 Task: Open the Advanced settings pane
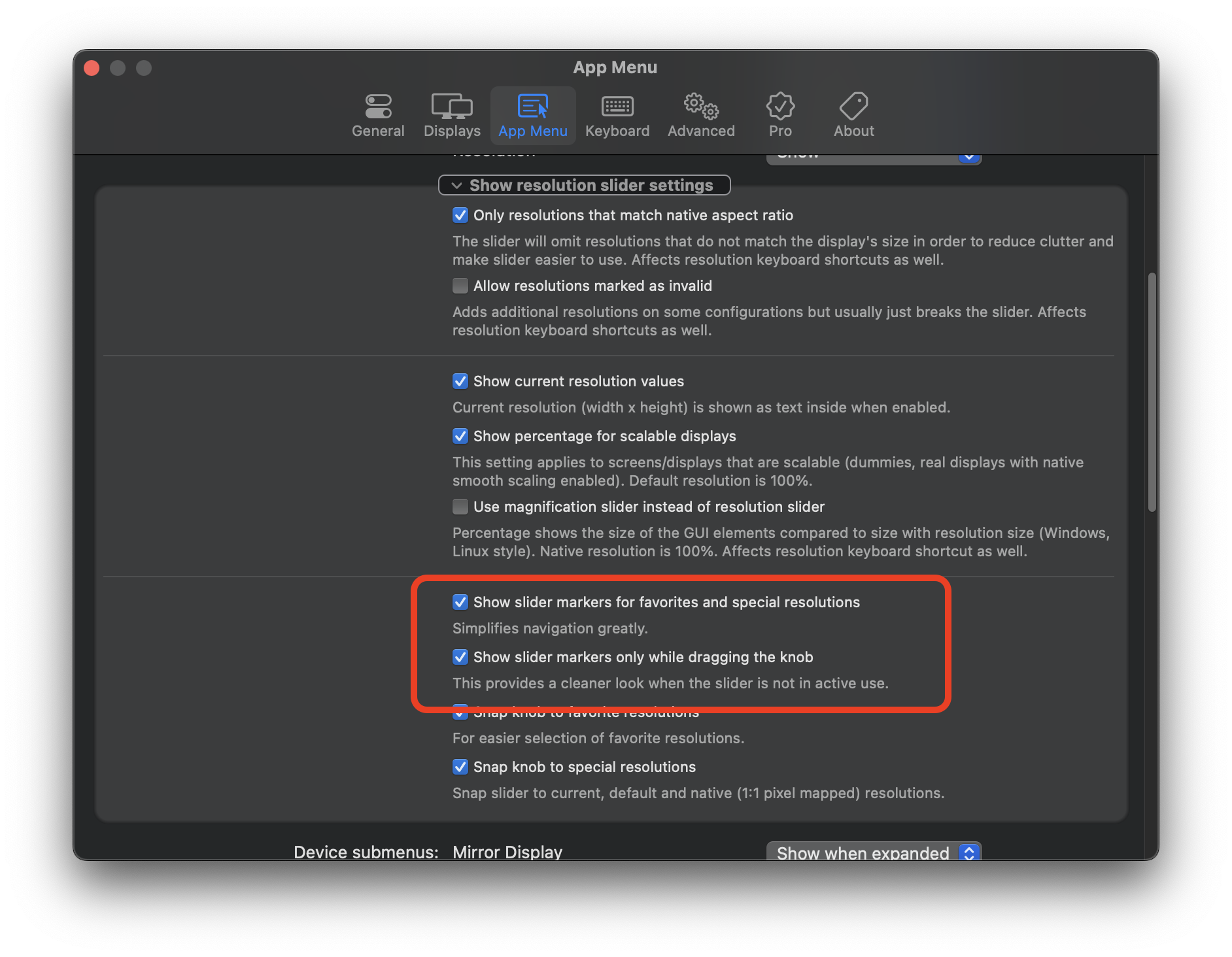[700, 114]
